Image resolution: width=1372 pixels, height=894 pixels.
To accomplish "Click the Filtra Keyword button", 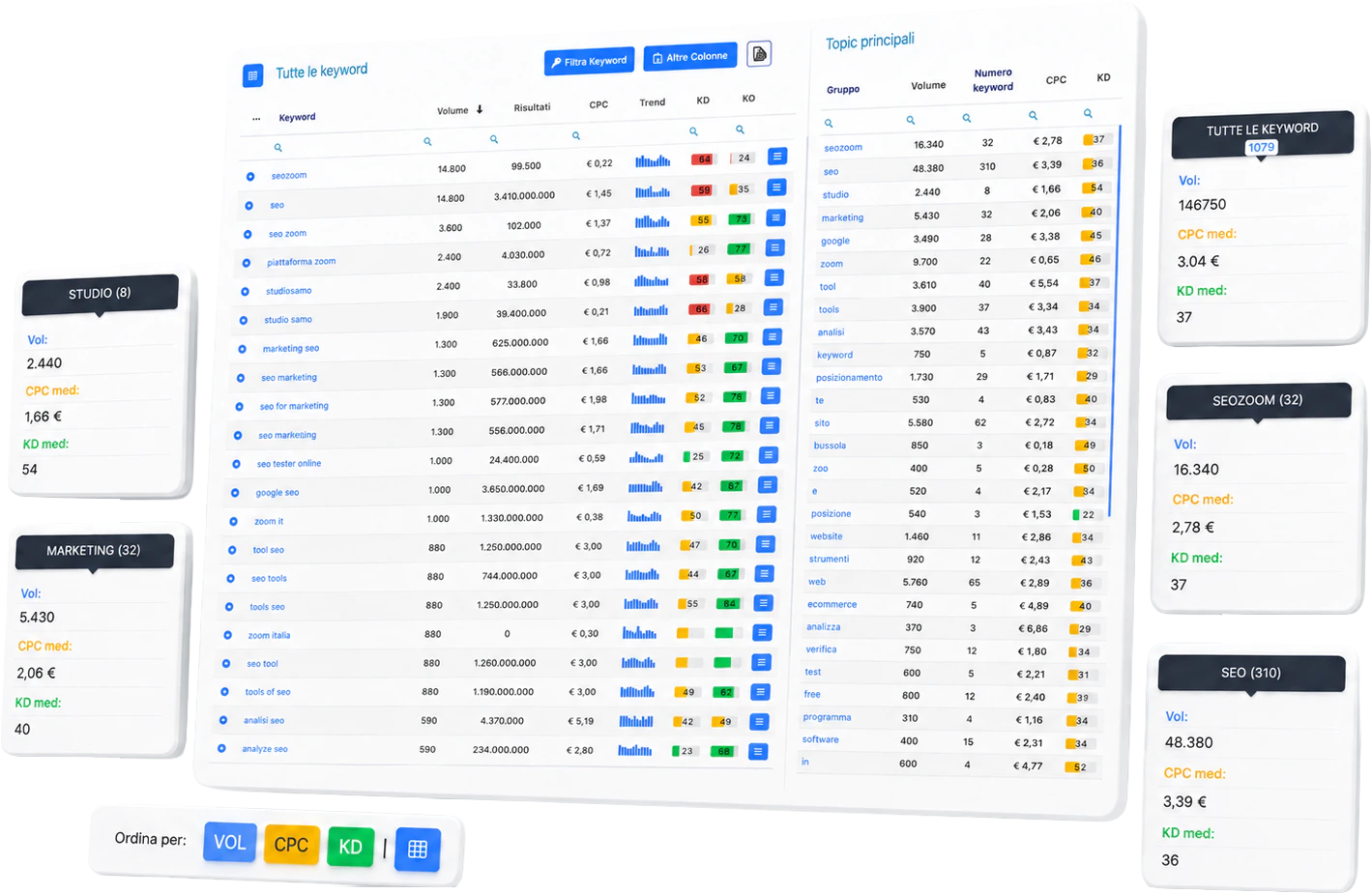I will click(589, 61).
